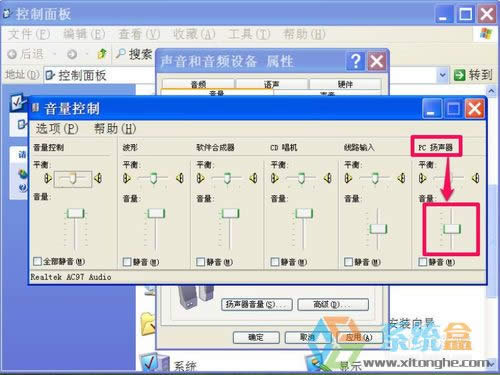Close the sound properties dialog
The width and height of the screenshot is (500, 375).
pyautogui.click(x=377, y=61)
